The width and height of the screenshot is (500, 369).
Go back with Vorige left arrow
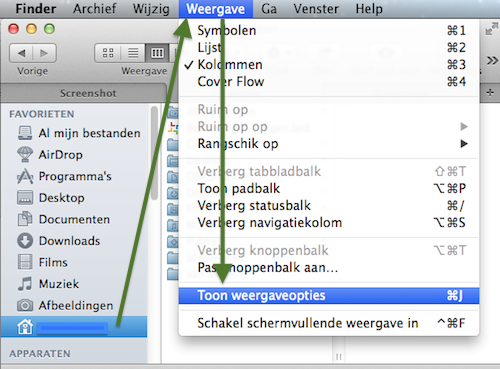click(21, 53)
